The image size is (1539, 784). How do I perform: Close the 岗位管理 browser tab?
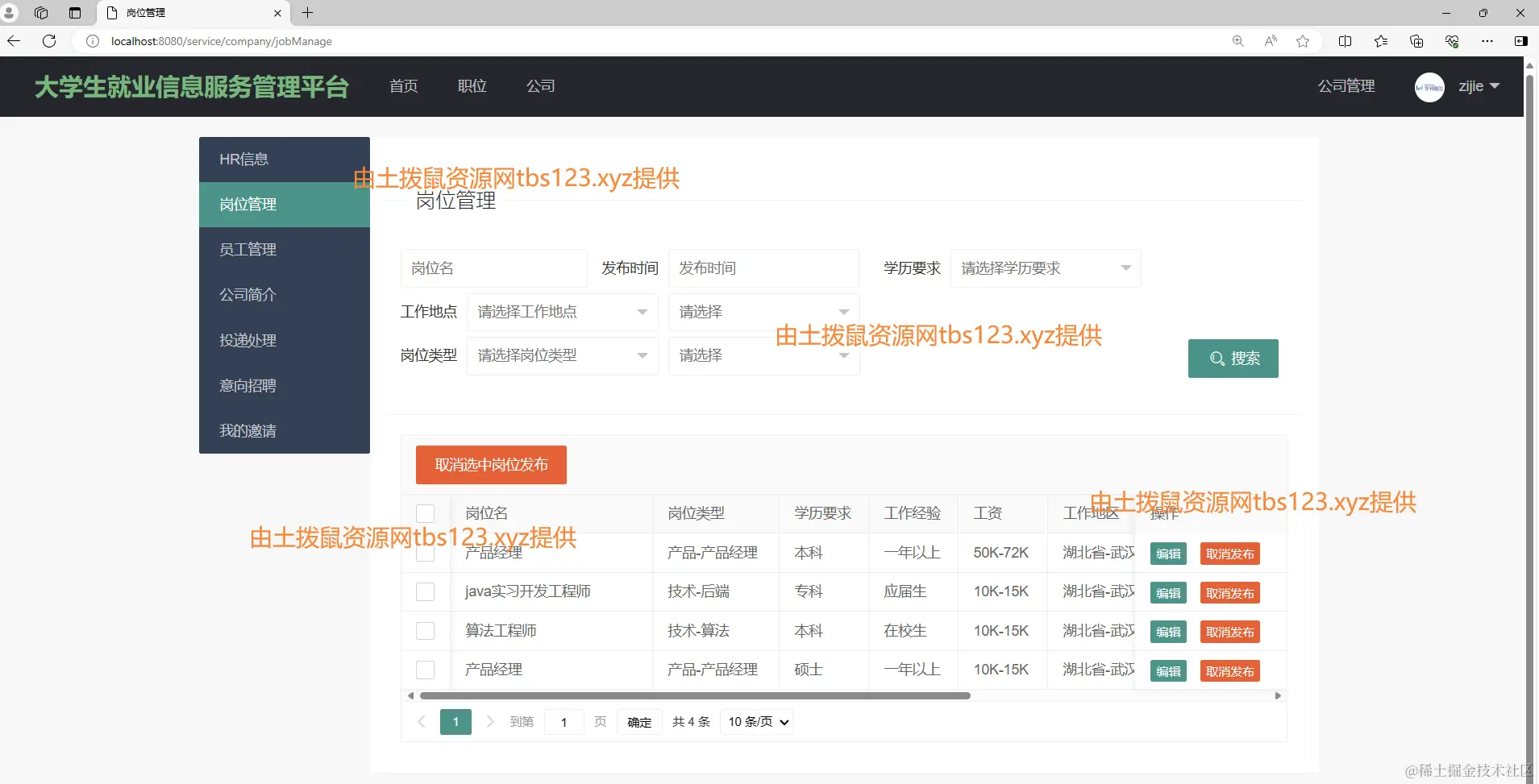(277, 13)
